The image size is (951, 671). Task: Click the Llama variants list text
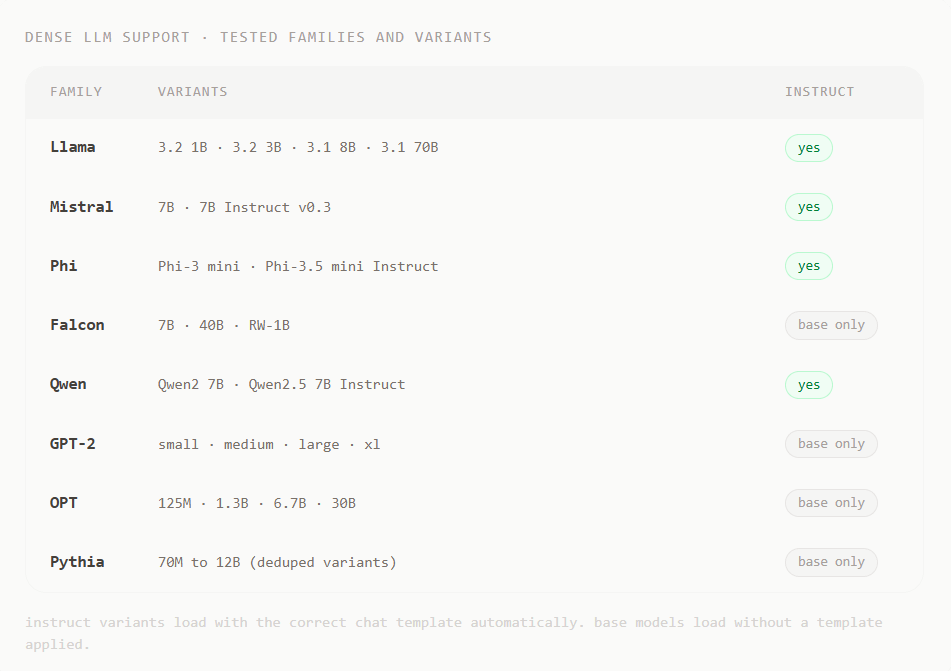point(298,147)
